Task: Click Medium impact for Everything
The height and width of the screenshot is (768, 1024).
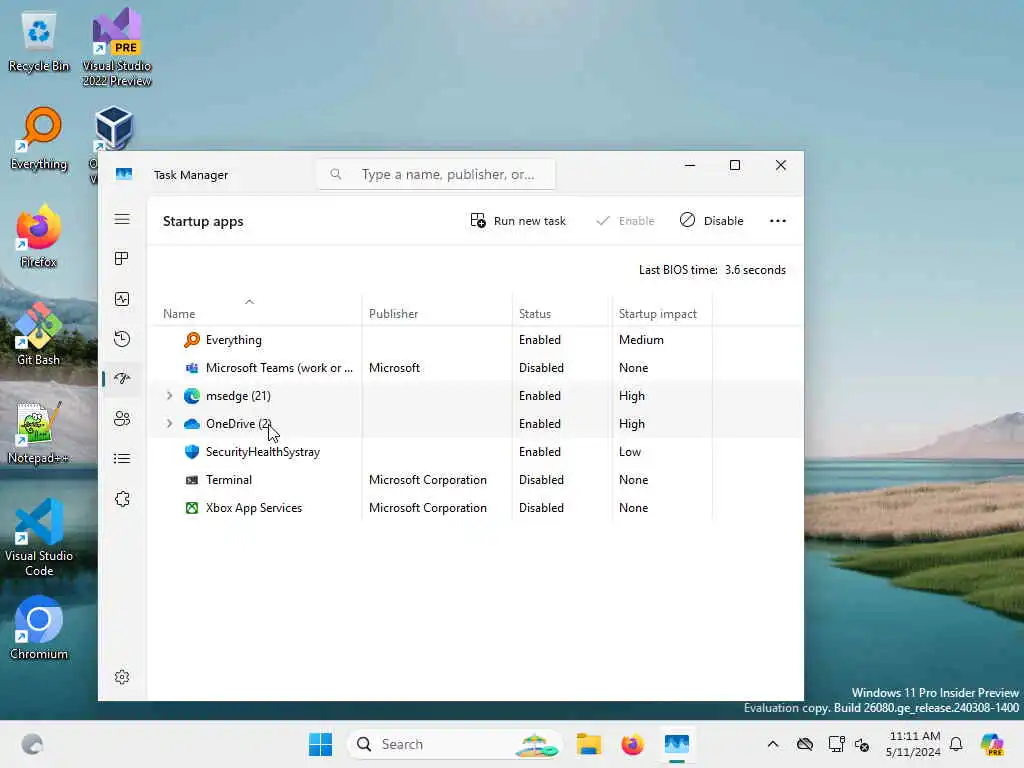Action: 641,340
